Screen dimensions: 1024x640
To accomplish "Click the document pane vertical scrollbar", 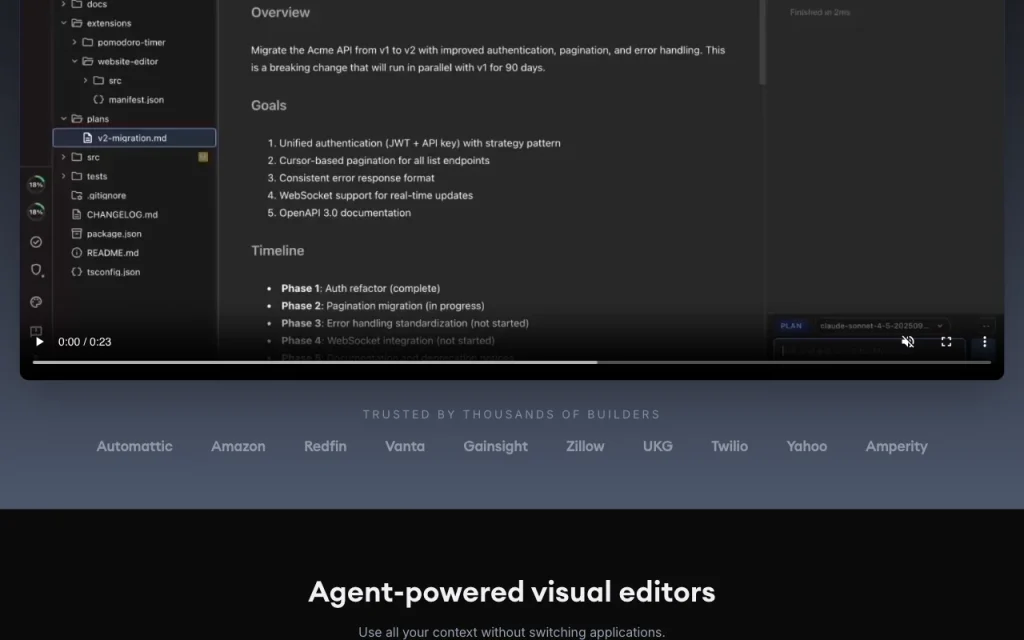I will coord(761,42).
